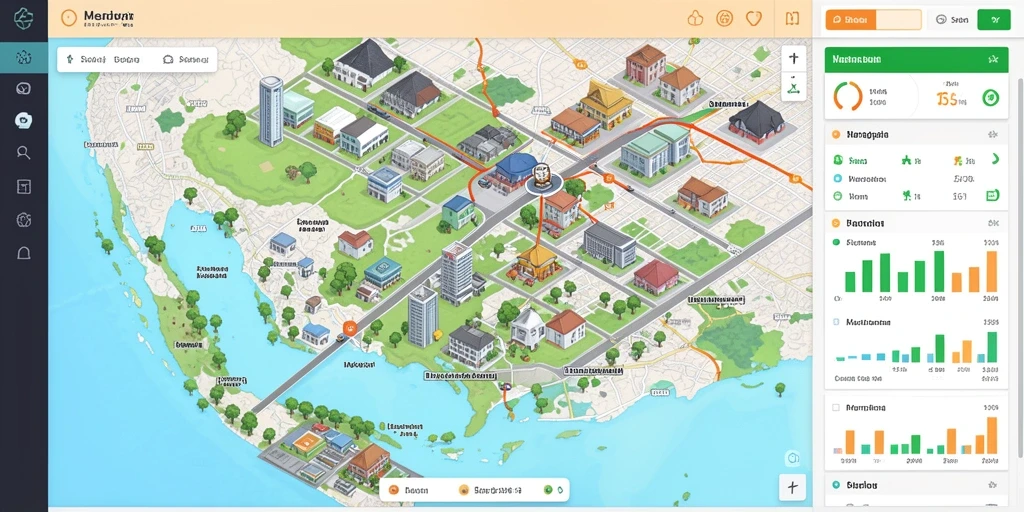The image size is (1024, 512).
Task: Select the third tab with the home icon in the map toolbar
Action: [x=186, y=59]
